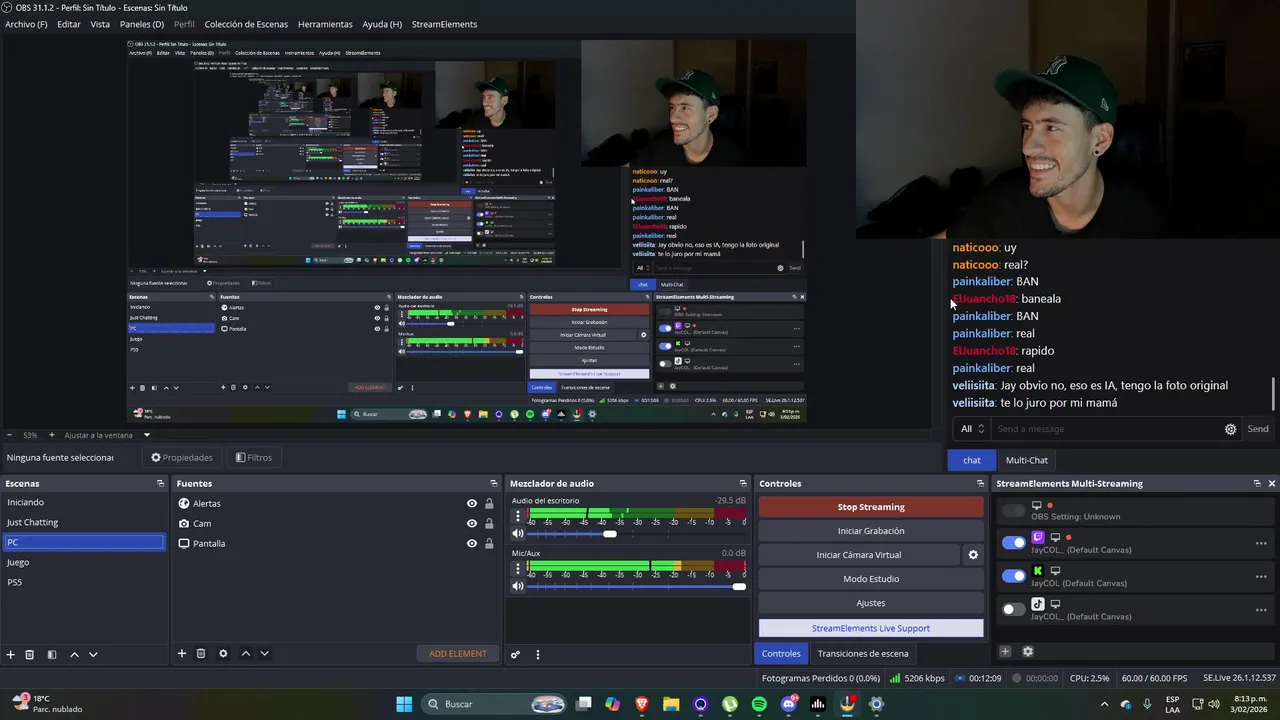The image size is (1280, 720).
Task: Click Iniciar Grabación button
Action: point(871,531)
